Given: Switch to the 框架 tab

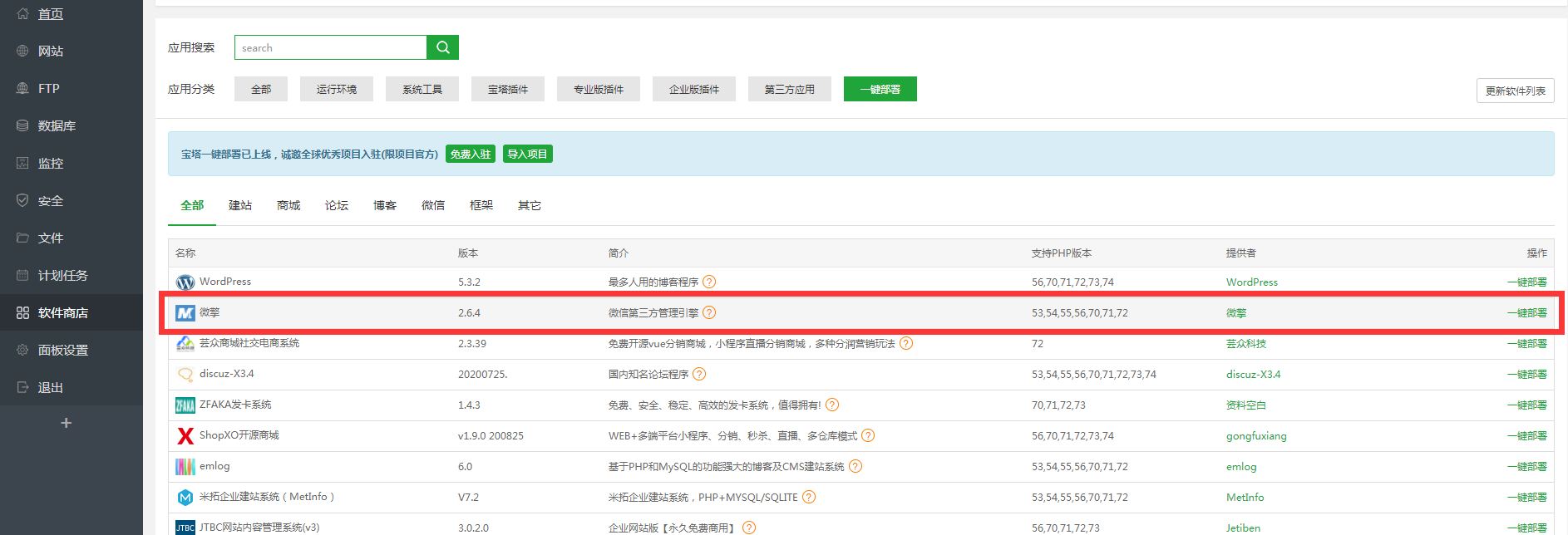Looking at the screenshot, I should point(481,205).
